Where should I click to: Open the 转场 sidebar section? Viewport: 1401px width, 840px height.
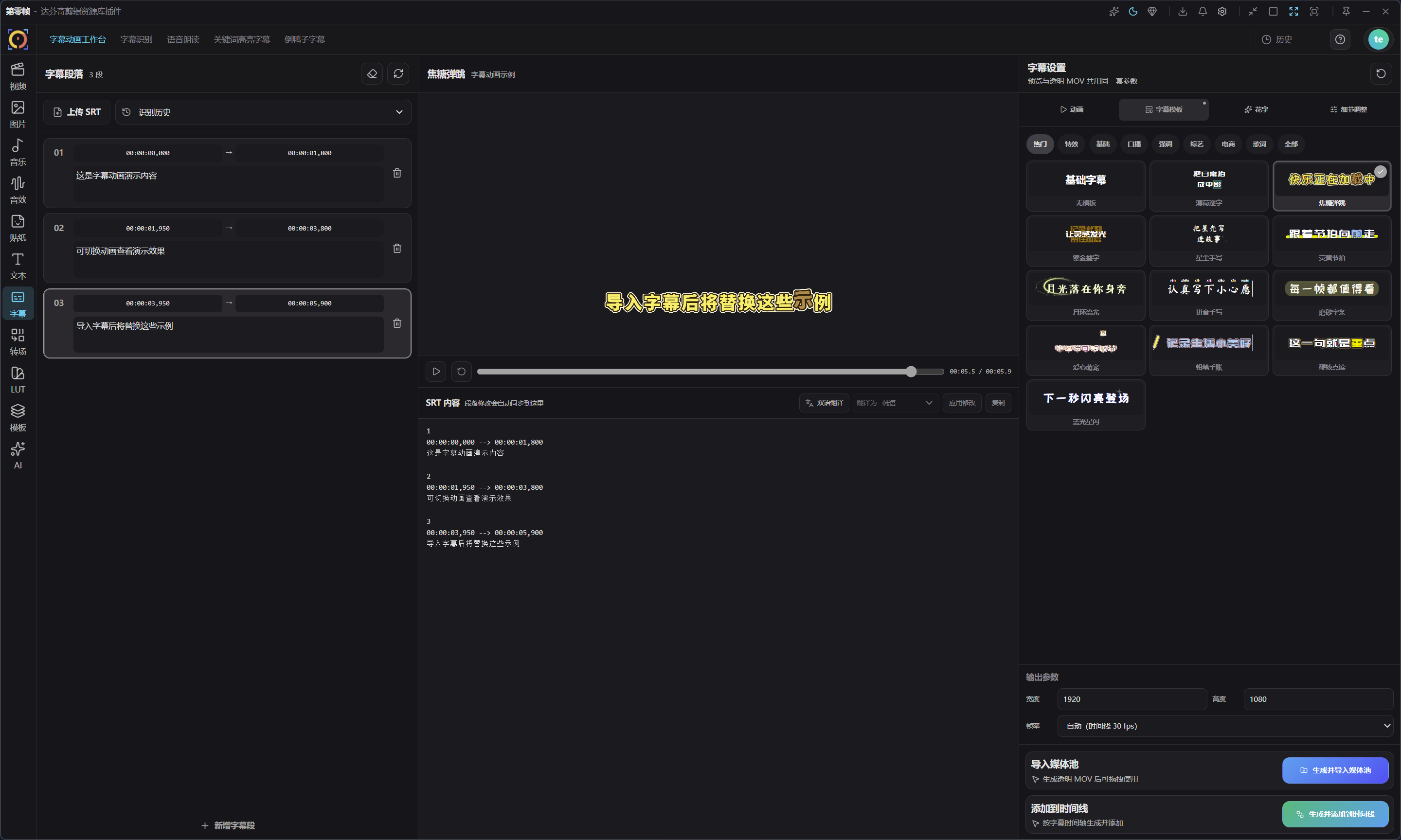[x=18, y=342]
